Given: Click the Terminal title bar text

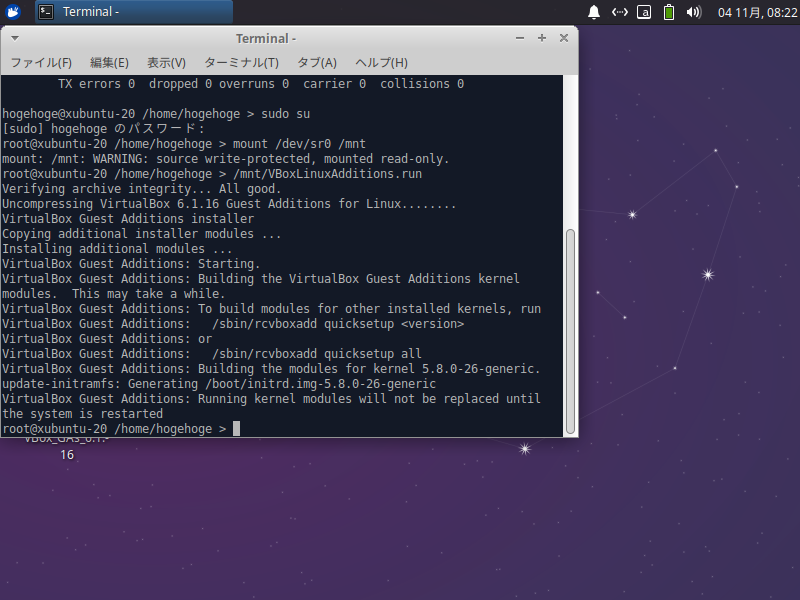Looking at the screenshot, I should [x=266, y=39].
